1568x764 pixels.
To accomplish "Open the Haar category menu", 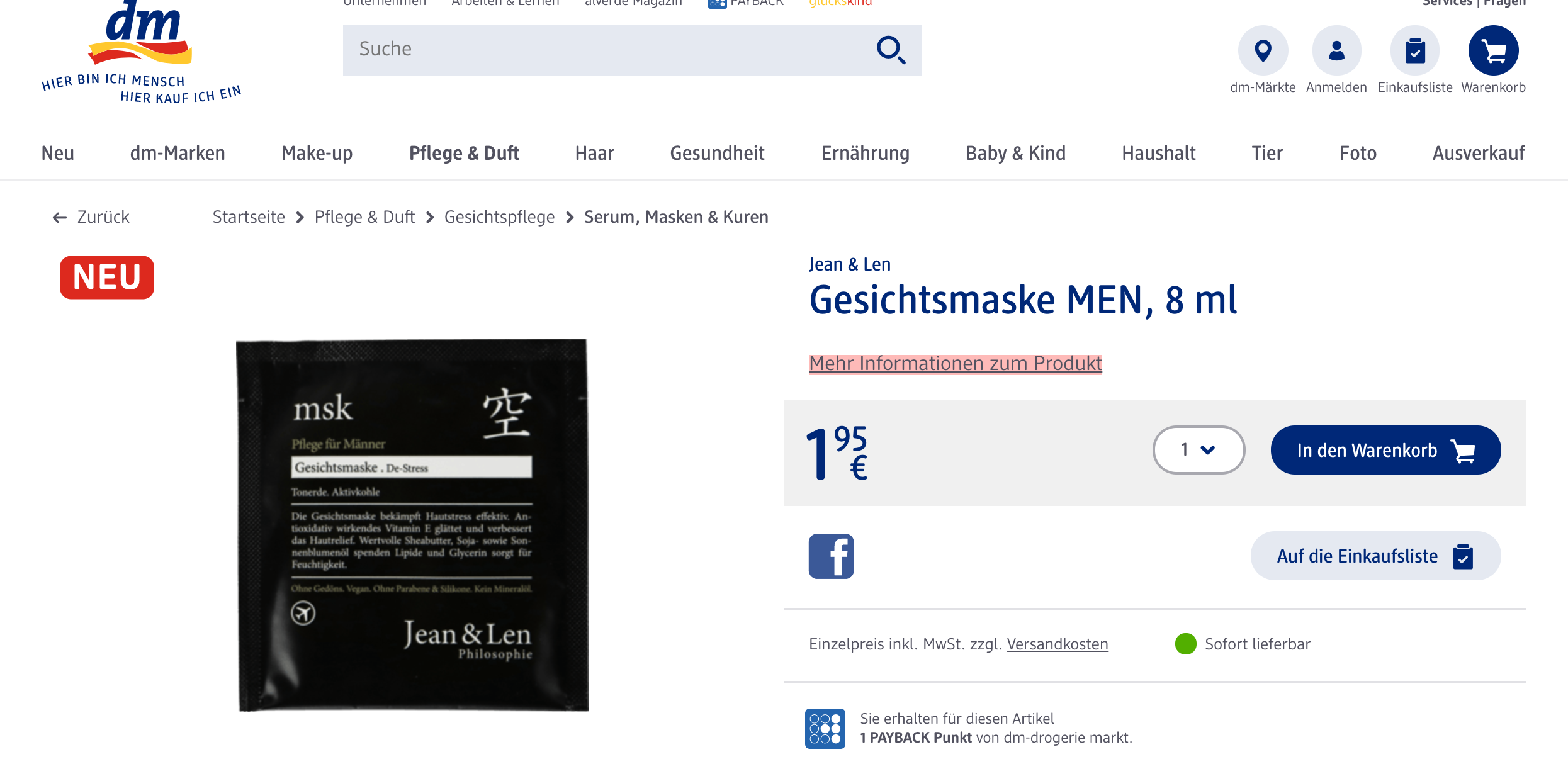I will click(x=594, y=153).
